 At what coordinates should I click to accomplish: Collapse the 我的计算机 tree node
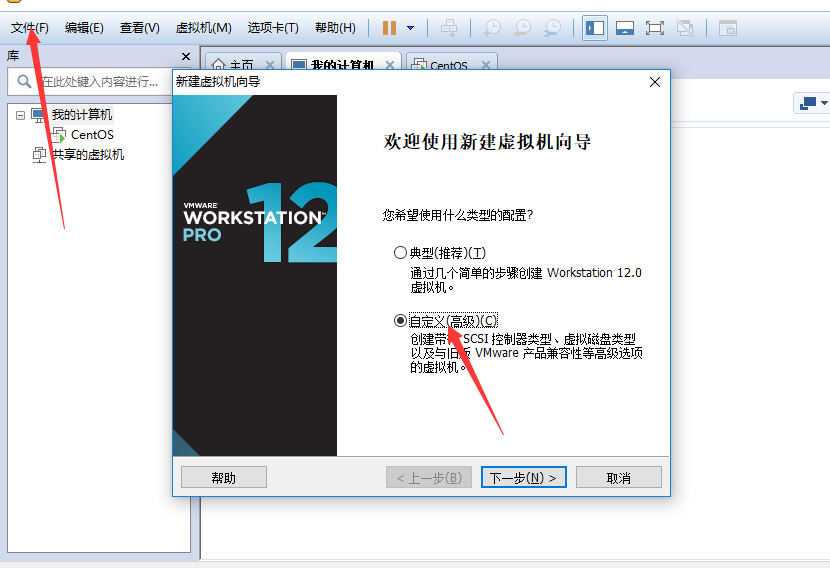20,115
